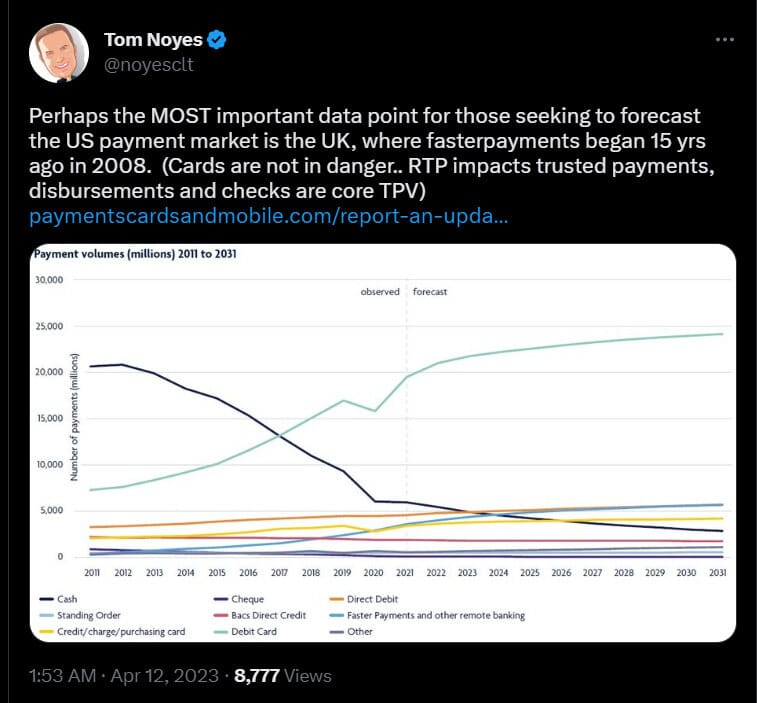This screenshot has height=703, width=757.
Task: Click the Tom Noyes display name
Action: 152,41
